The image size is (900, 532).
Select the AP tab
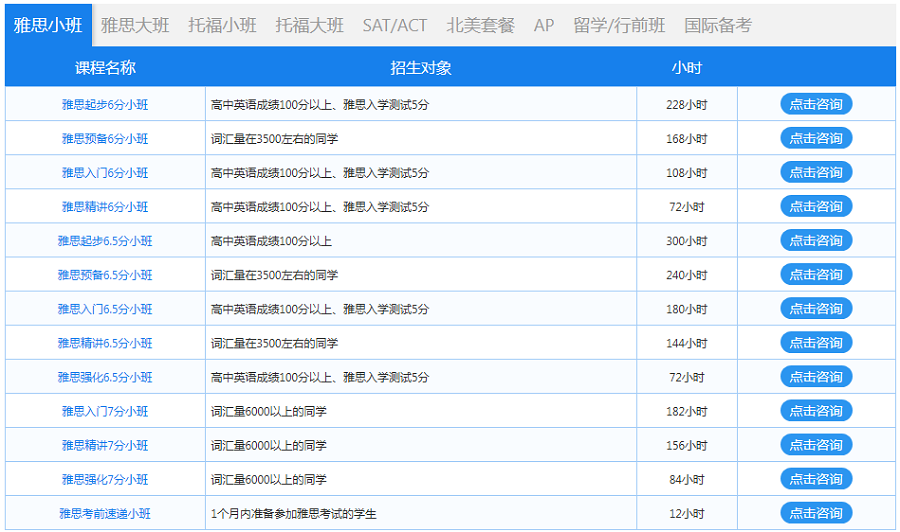pos(544,25)
